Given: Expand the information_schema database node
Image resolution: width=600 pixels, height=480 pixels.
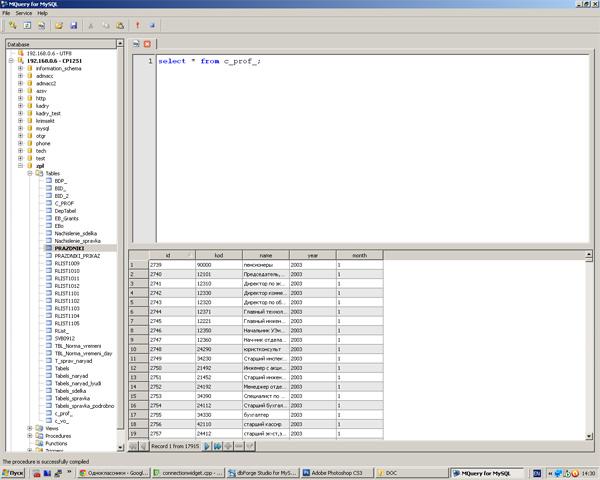Looking at the screenshot, I should pos(21,68).
